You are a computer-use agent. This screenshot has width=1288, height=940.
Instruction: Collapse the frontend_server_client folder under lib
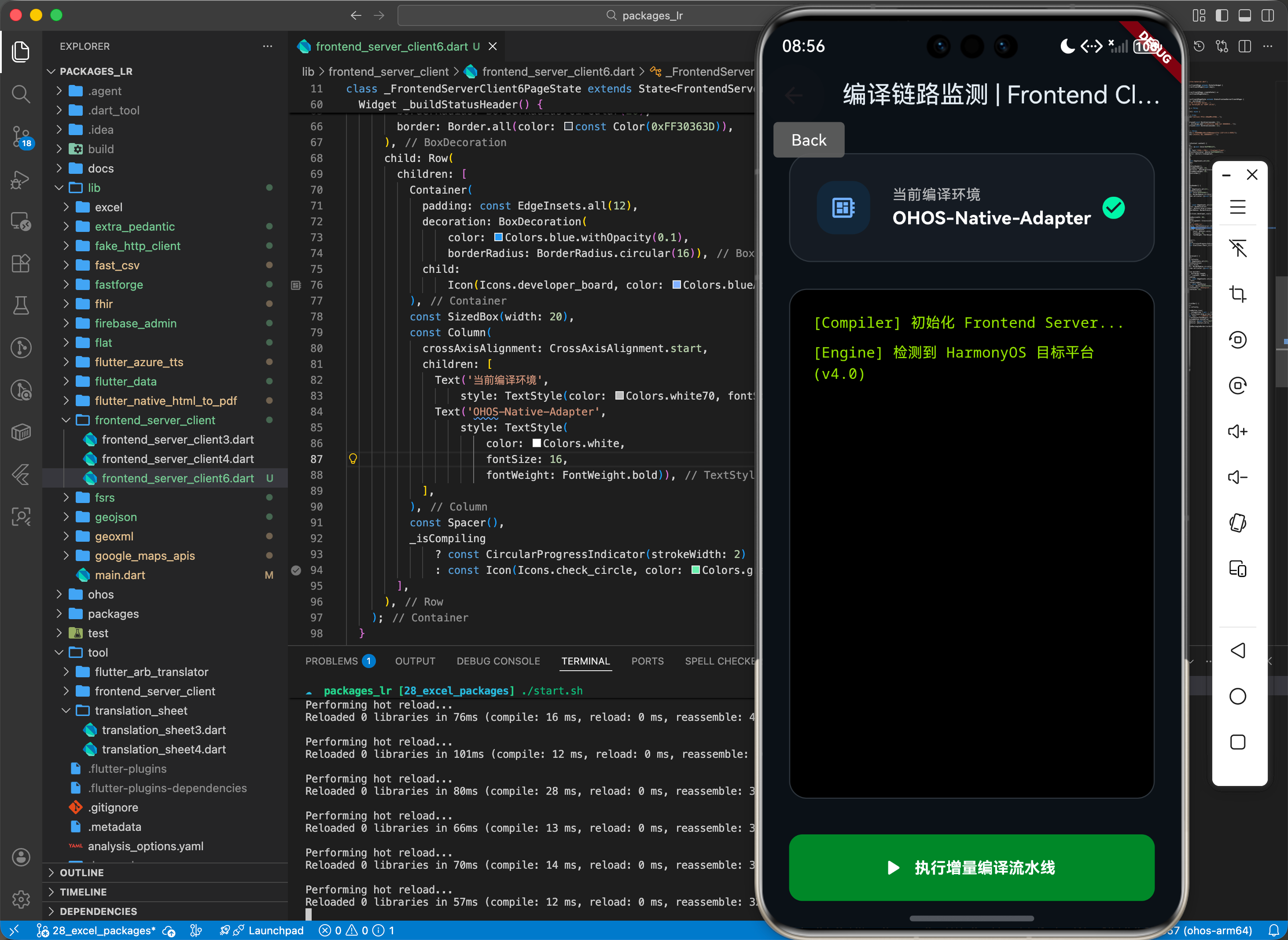pos(154,420)
